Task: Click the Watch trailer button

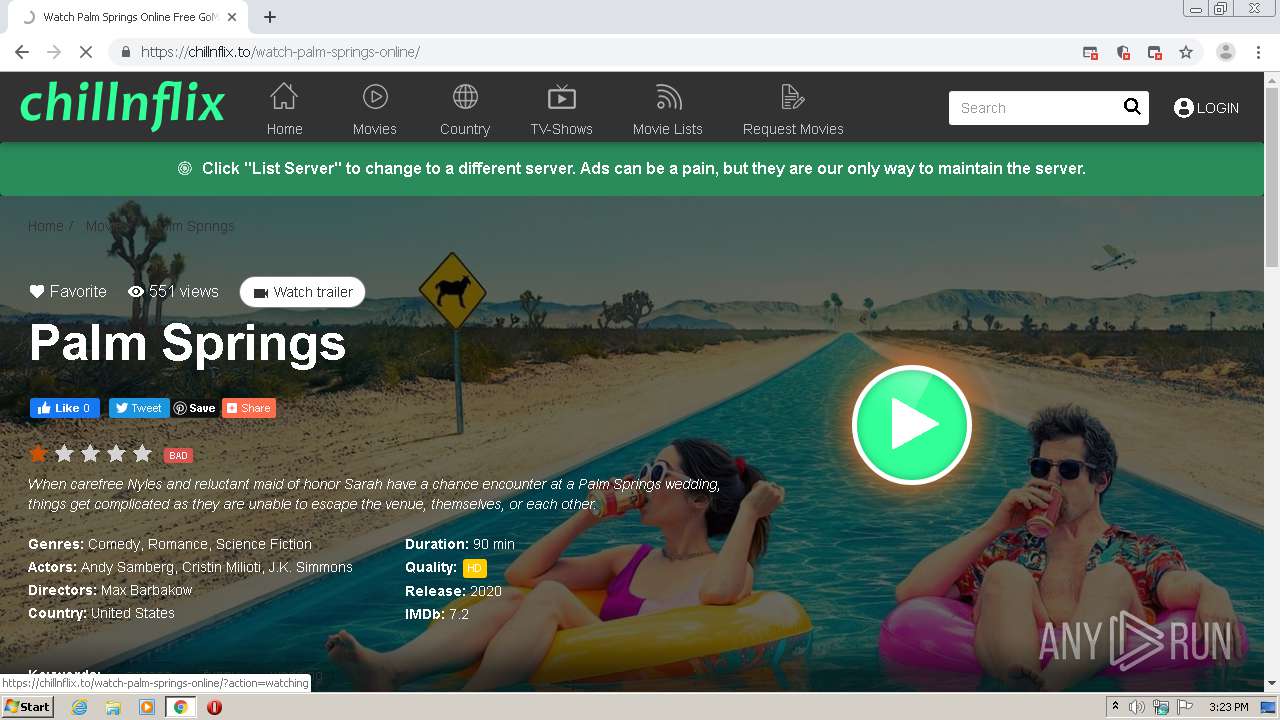Action: point(303,292)
